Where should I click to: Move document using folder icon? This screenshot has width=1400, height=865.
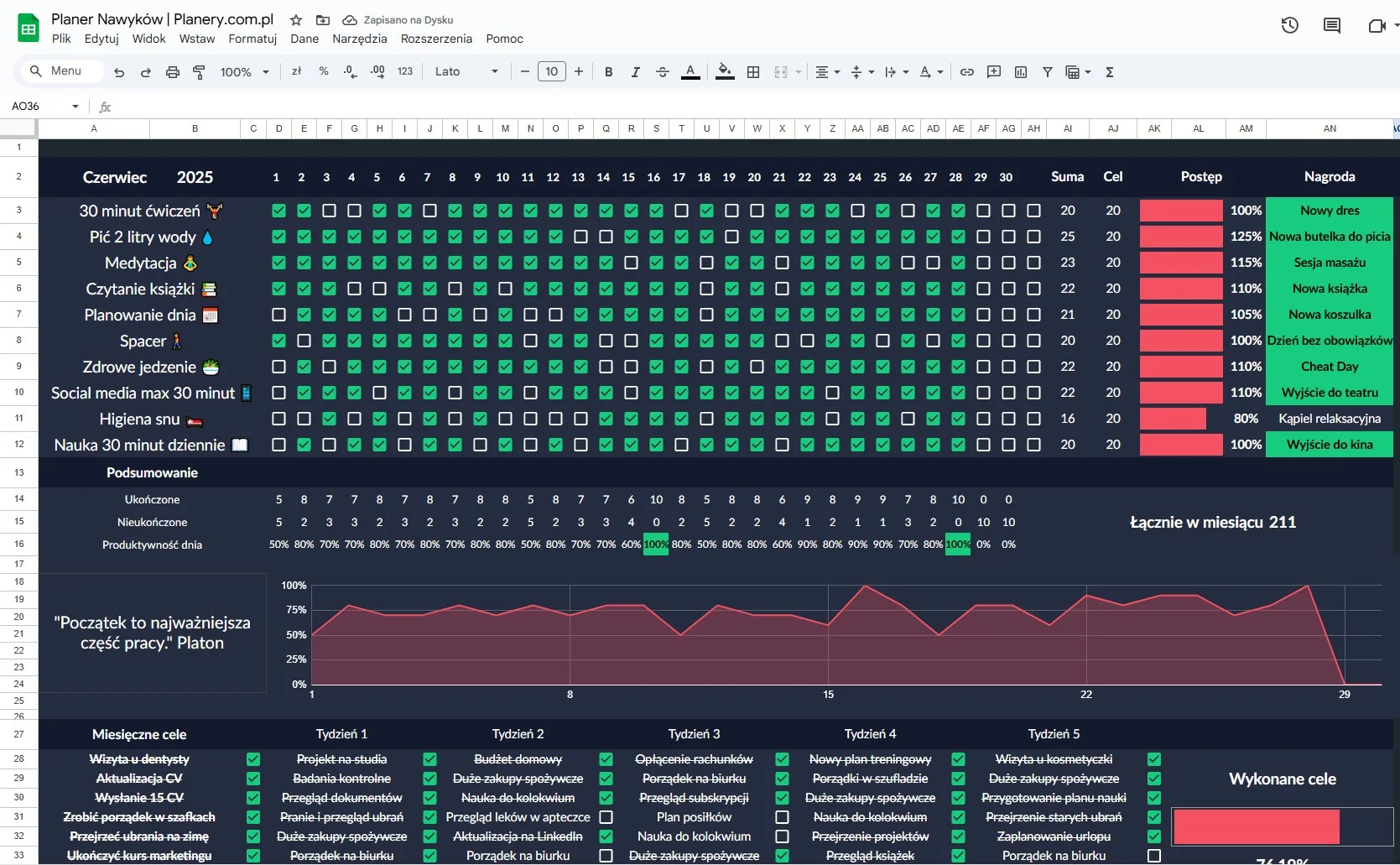pos(322,19)
